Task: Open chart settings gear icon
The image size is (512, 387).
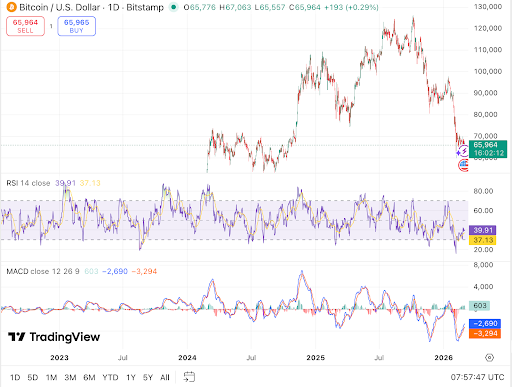Action: 489,358
